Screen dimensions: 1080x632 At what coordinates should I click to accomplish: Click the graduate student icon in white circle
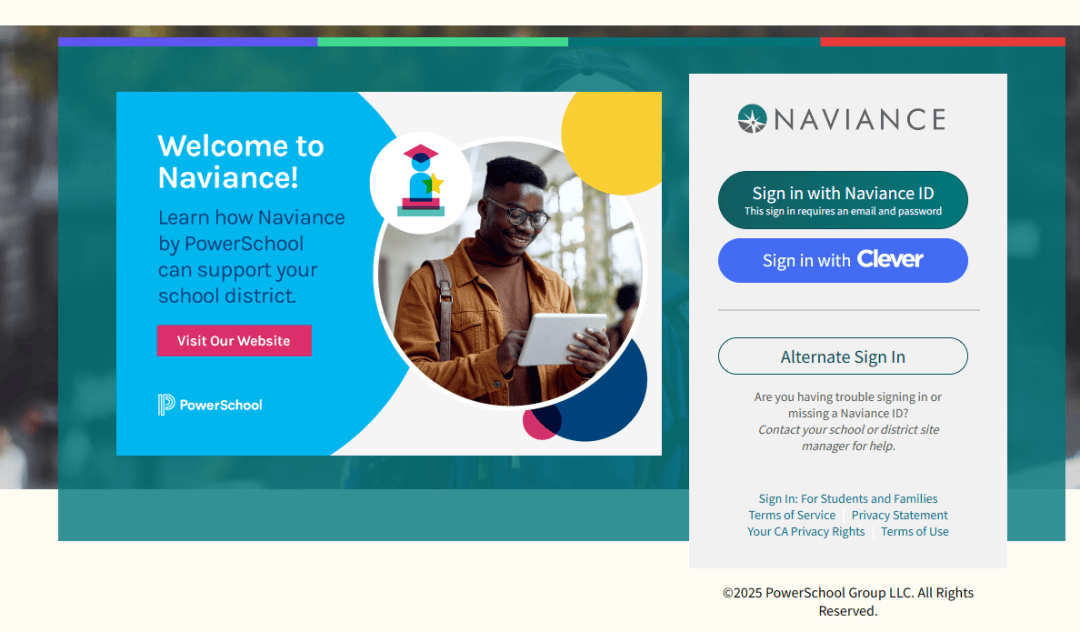(421, 180)
